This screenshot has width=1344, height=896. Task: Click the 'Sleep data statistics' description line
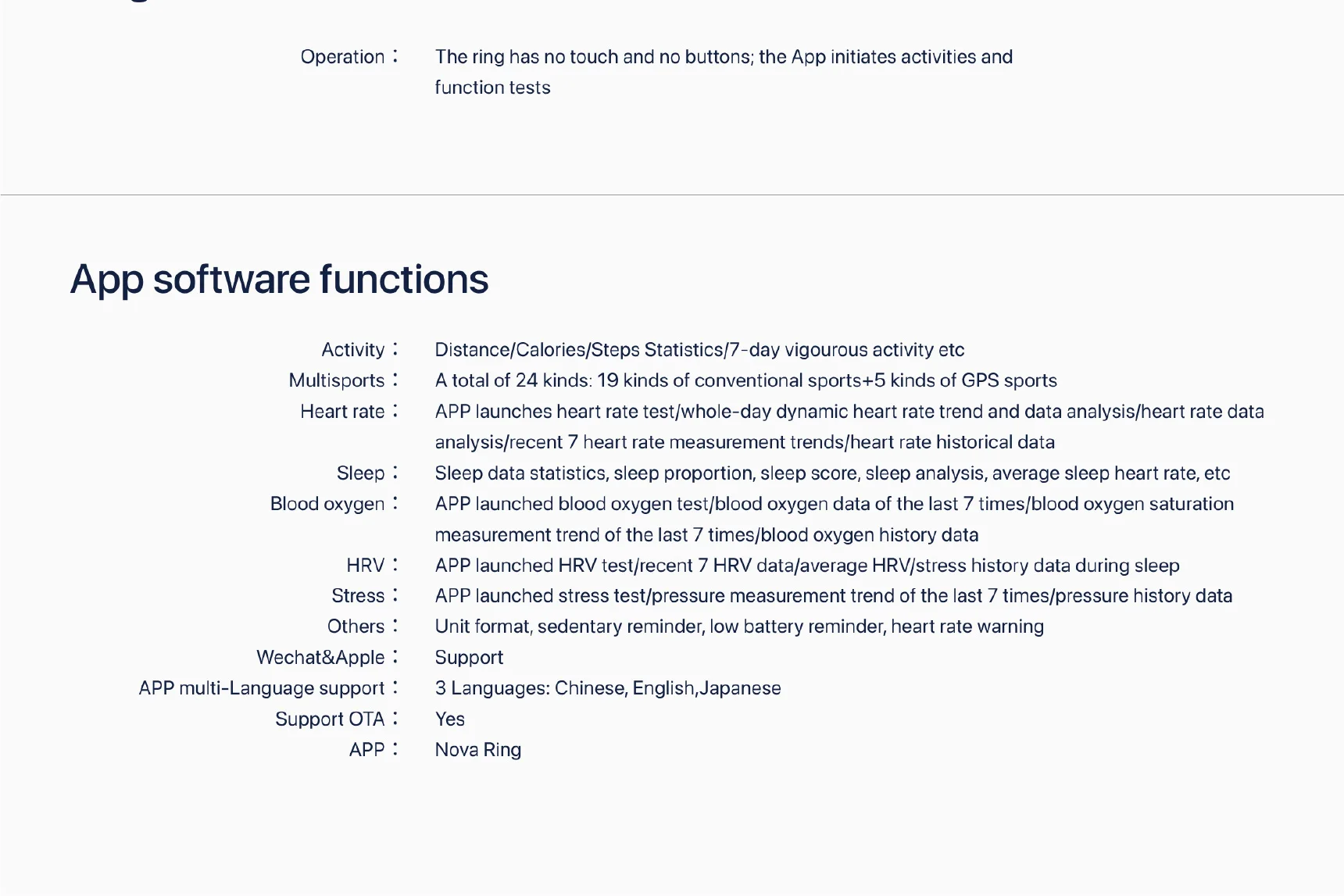831,473
